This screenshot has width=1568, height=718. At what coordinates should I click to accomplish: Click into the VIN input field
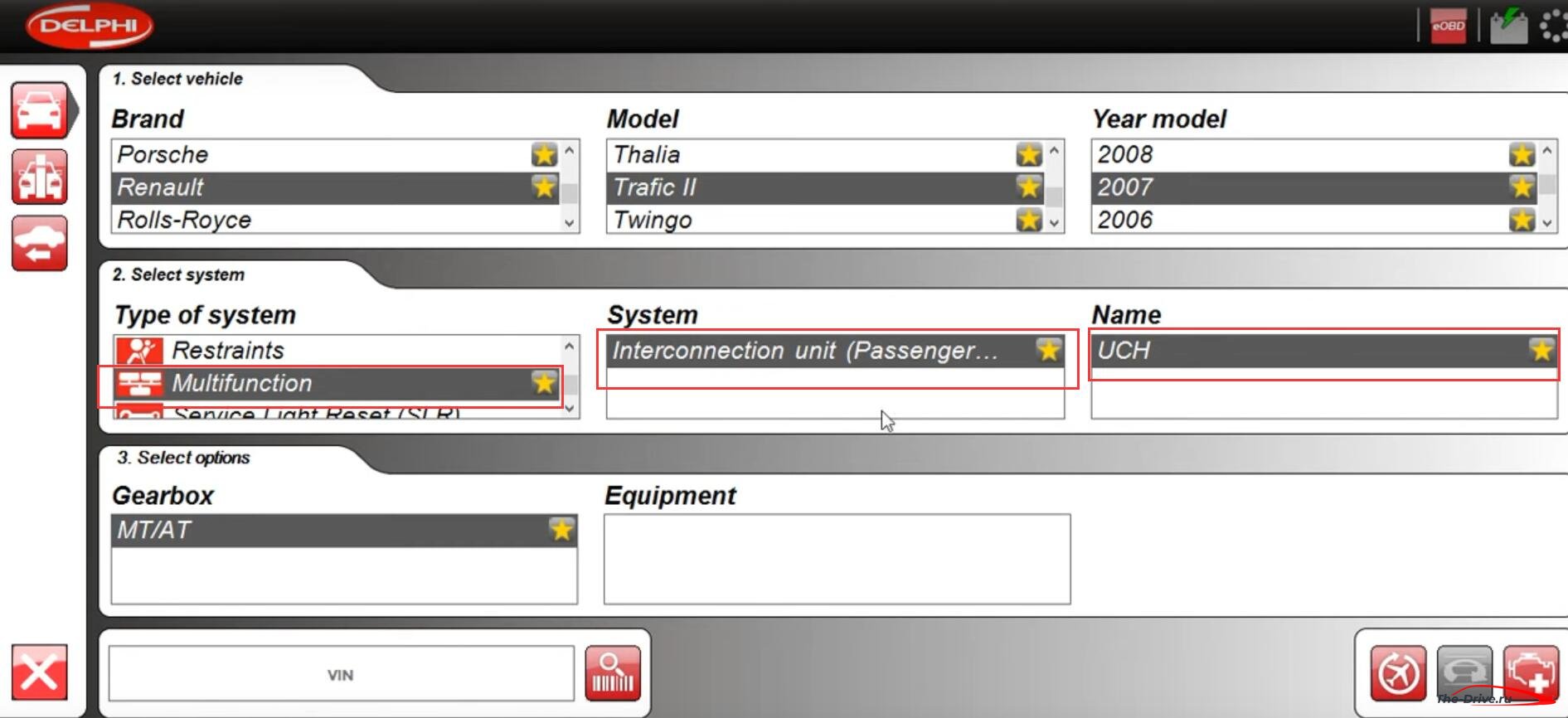[x=341, y=674]
